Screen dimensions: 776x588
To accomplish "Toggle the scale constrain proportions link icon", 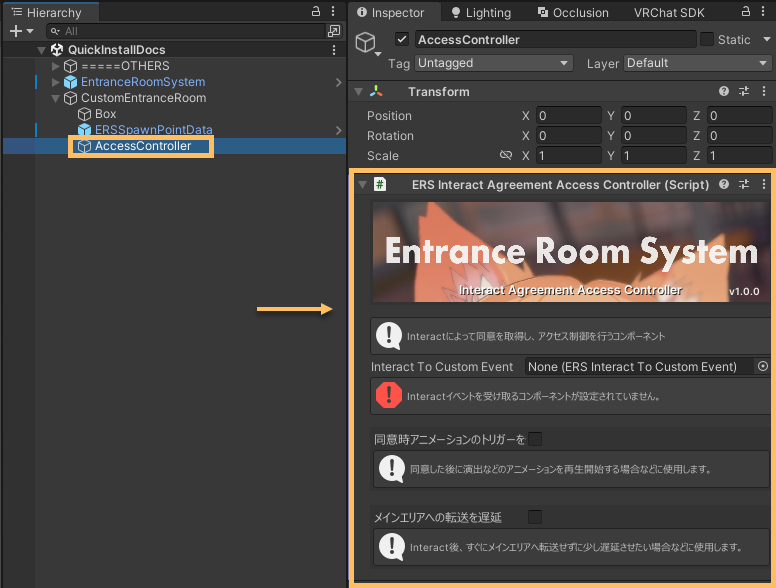I will 506,156.
